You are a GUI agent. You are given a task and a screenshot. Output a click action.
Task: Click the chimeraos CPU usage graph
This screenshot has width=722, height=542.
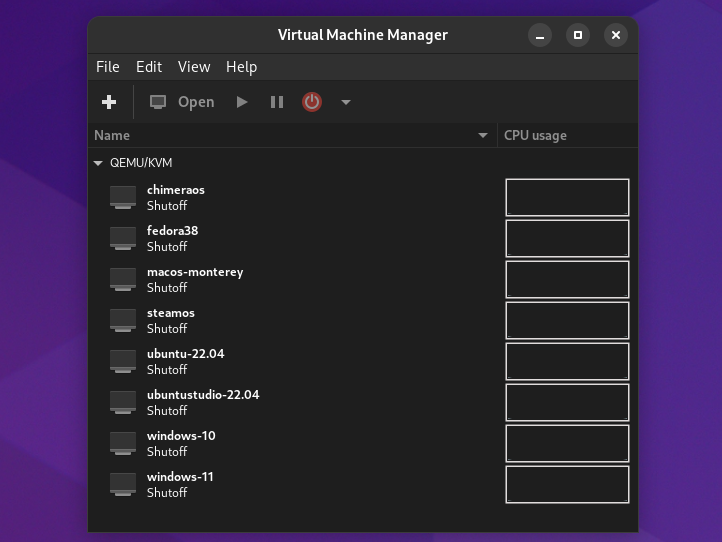(x=567, y=198)
